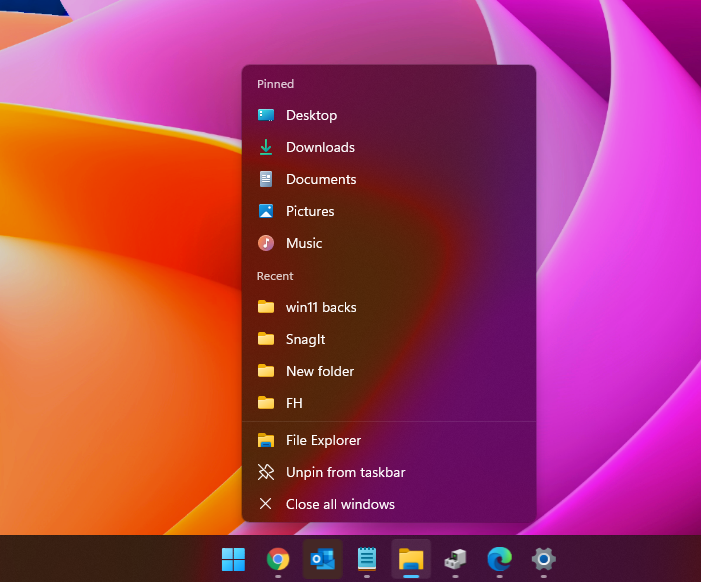Image resolution: width=701 pixels, height=582 pixels.
Task: Click the device icon beside Edge
Action: tap(455, 559)
